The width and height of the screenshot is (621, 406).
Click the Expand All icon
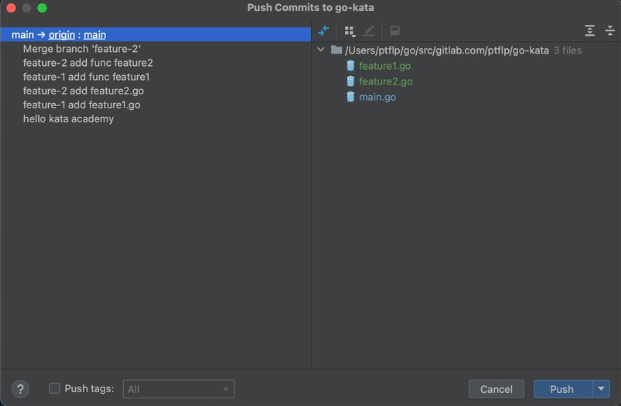coord(590,31)
